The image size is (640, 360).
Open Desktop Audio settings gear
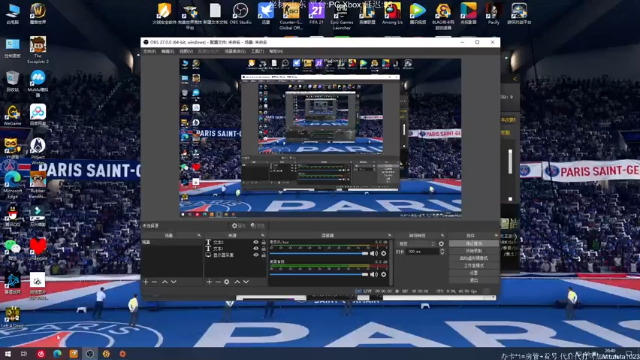coord(384,274)
